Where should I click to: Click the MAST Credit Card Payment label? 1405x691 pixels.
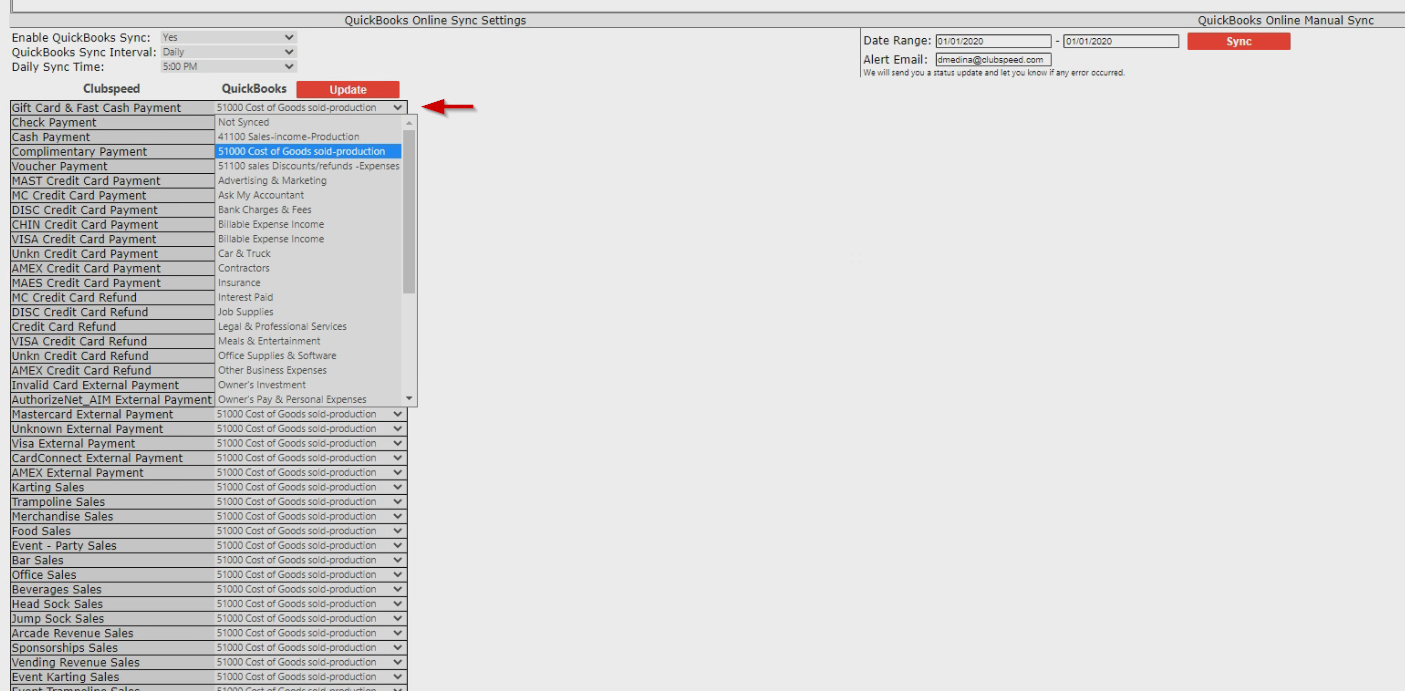(86, 181)
